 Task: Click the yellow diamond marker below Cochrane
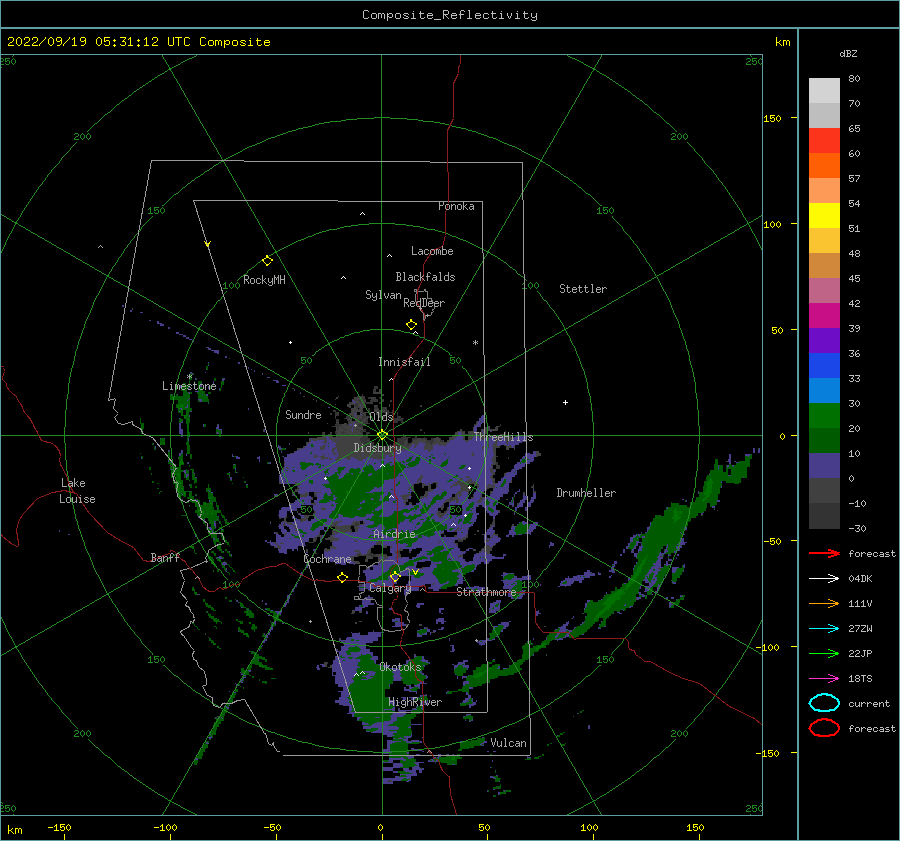[x=343, y=577]
